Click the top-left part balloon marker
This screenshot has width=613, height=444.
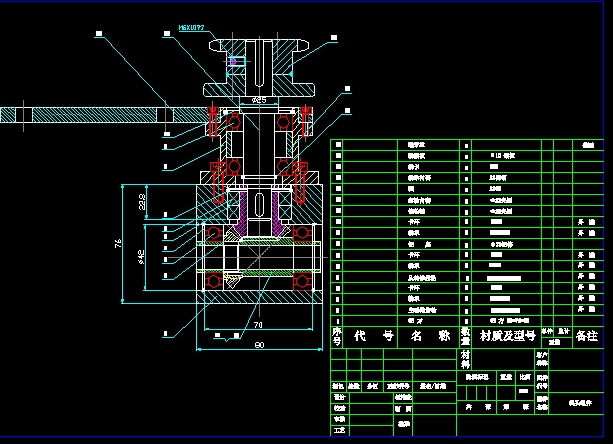click(x=99, y=33)
